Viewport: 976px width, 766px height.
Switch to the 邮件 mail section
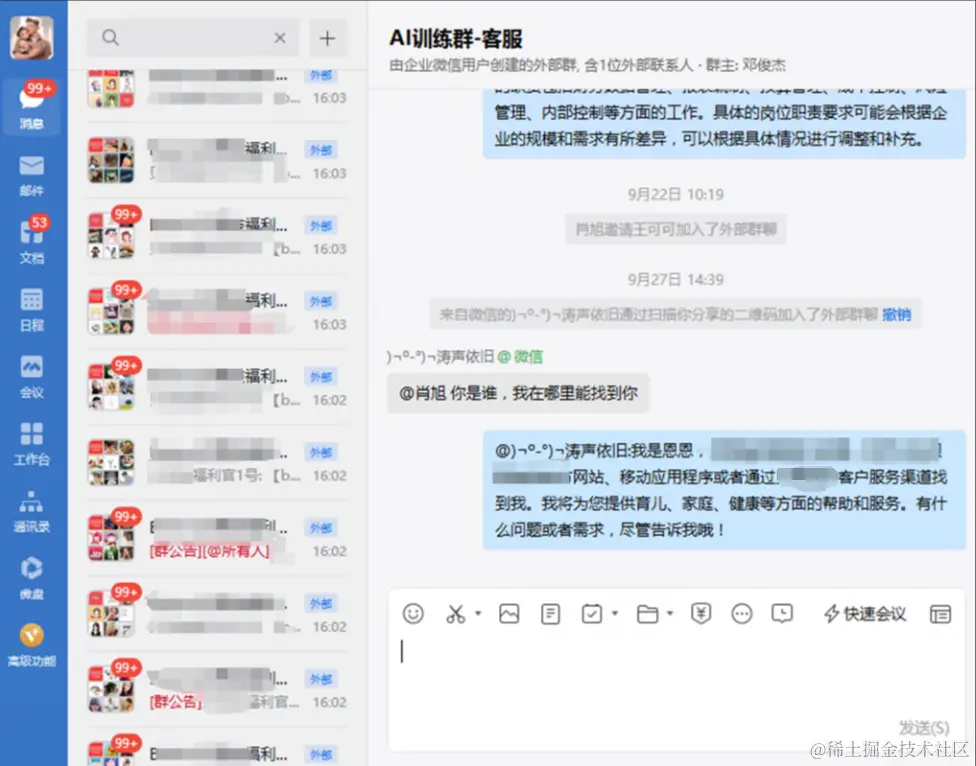[31, 176]
